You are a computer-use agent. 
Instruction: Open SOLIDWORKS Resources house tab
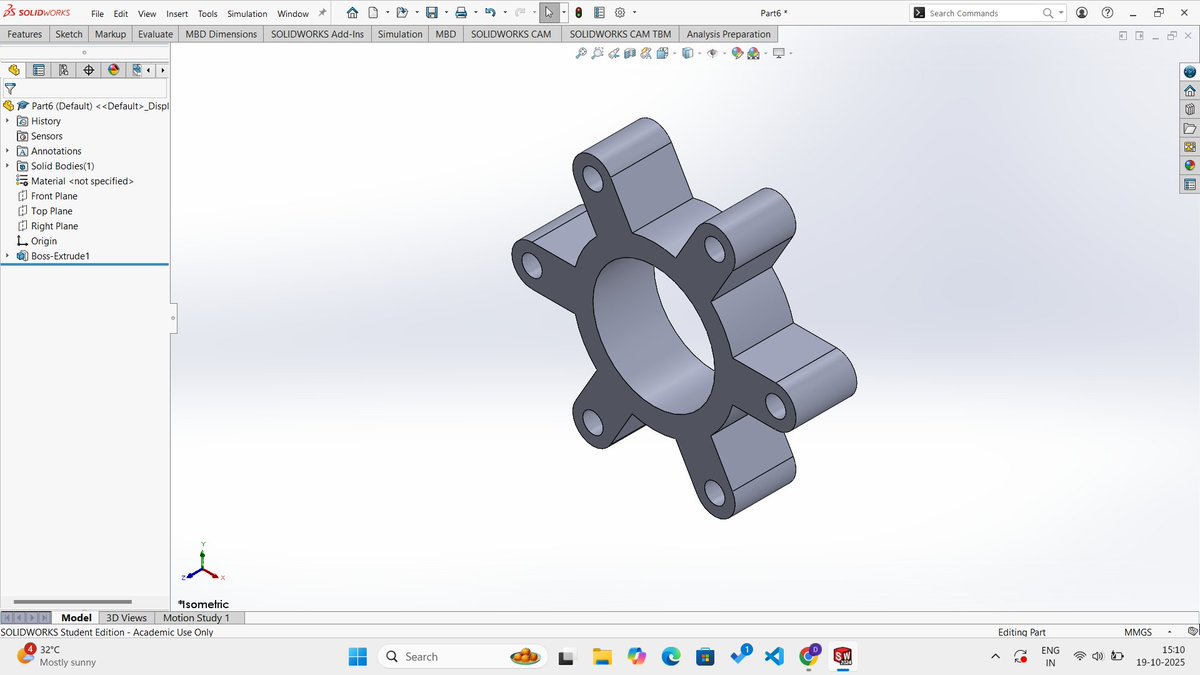(1189, 91)
